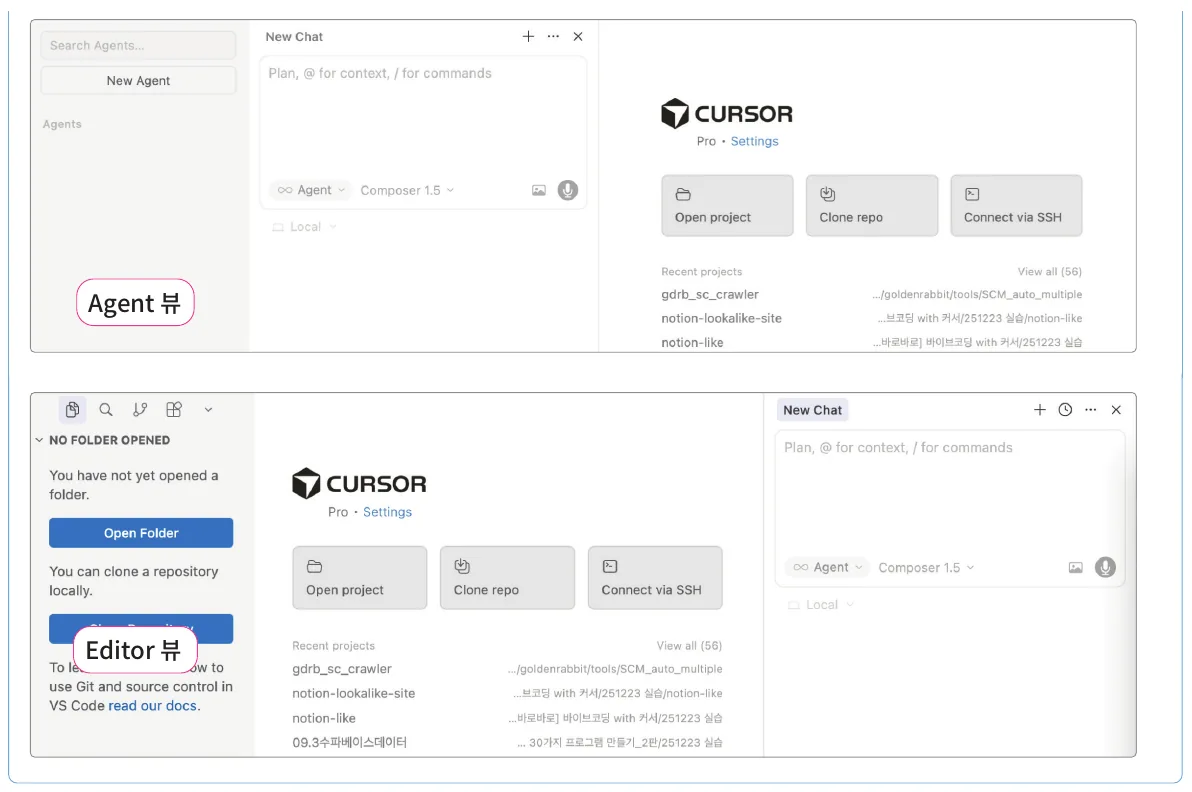Expand the sidebar views chevron next to Extensions

click(208, 410)
